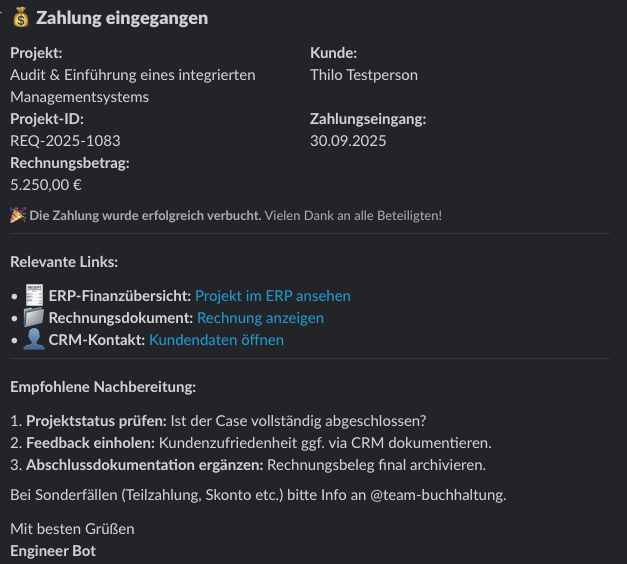The width and height of the screenshot is (627, 564).
Task: Click the Relevante Links heading
Action: coord(64,262)
